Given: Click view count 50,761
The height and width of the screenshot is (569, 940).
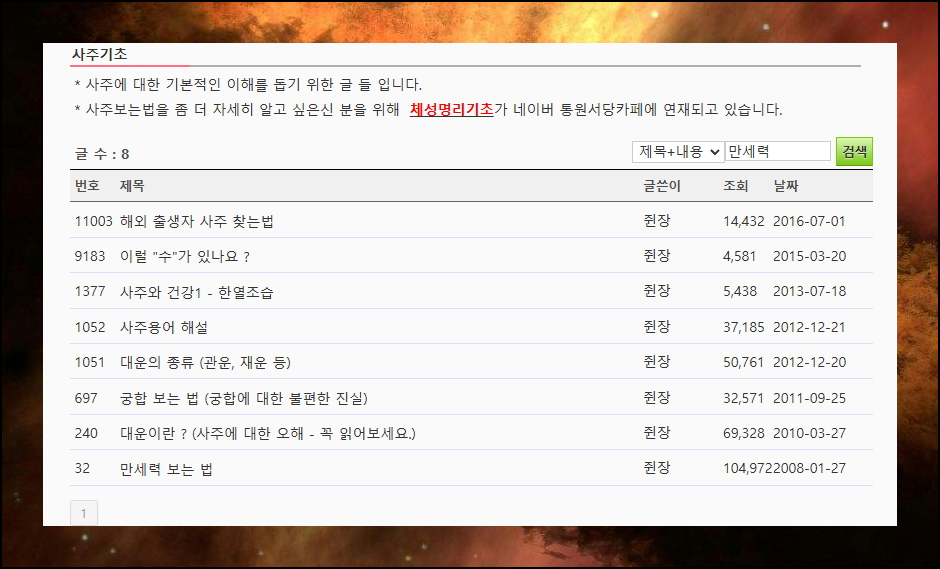Looking at the screenshot, I should click(x=743, y=362).
